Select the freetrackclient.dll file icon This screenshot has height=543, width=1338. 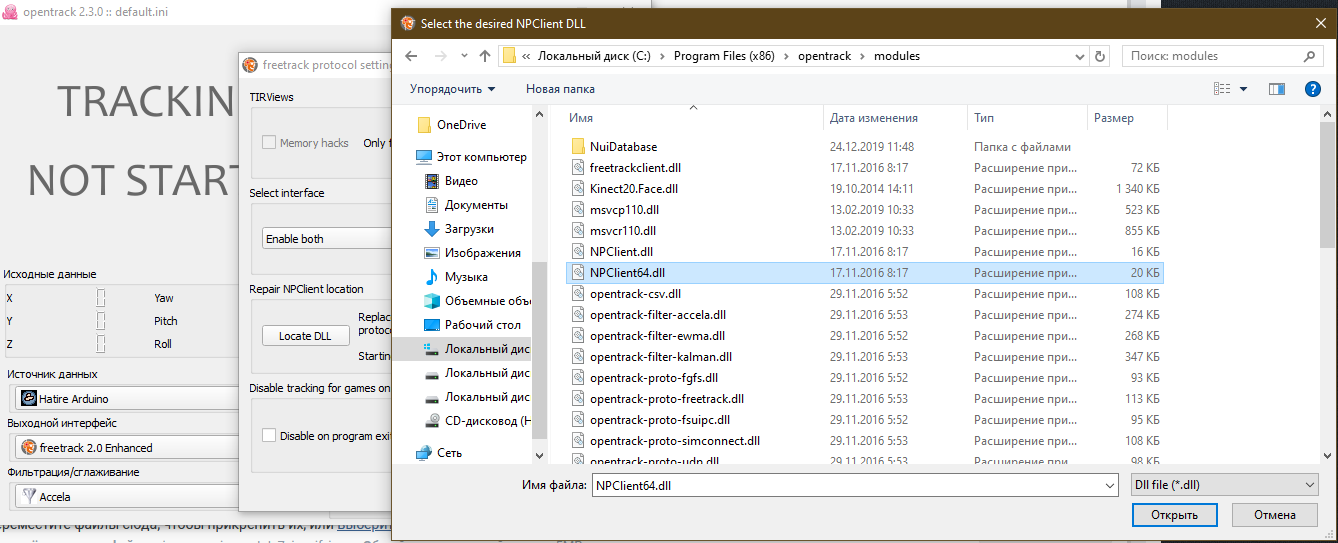click(578, 168)
